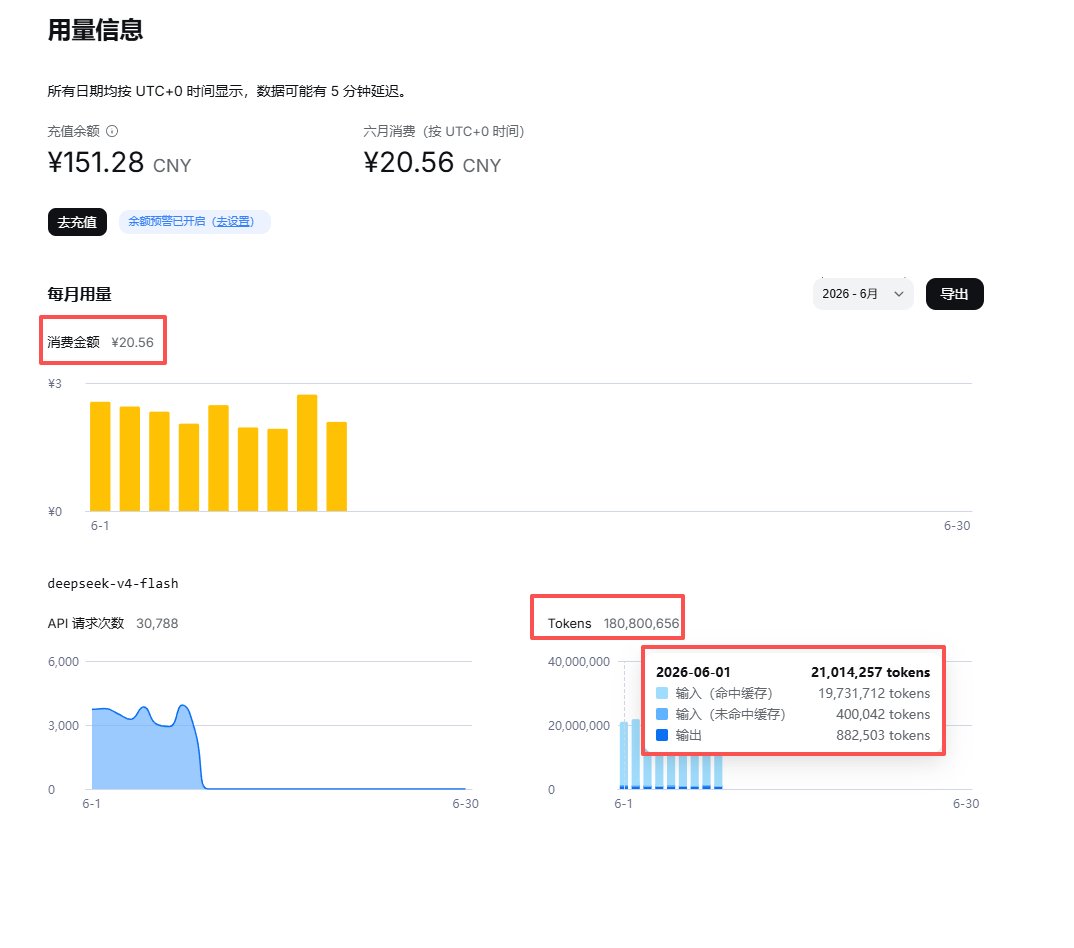Click the 导出 export button
The width and height of the screenshot is (1074, 948).
(x=954, y=294)
